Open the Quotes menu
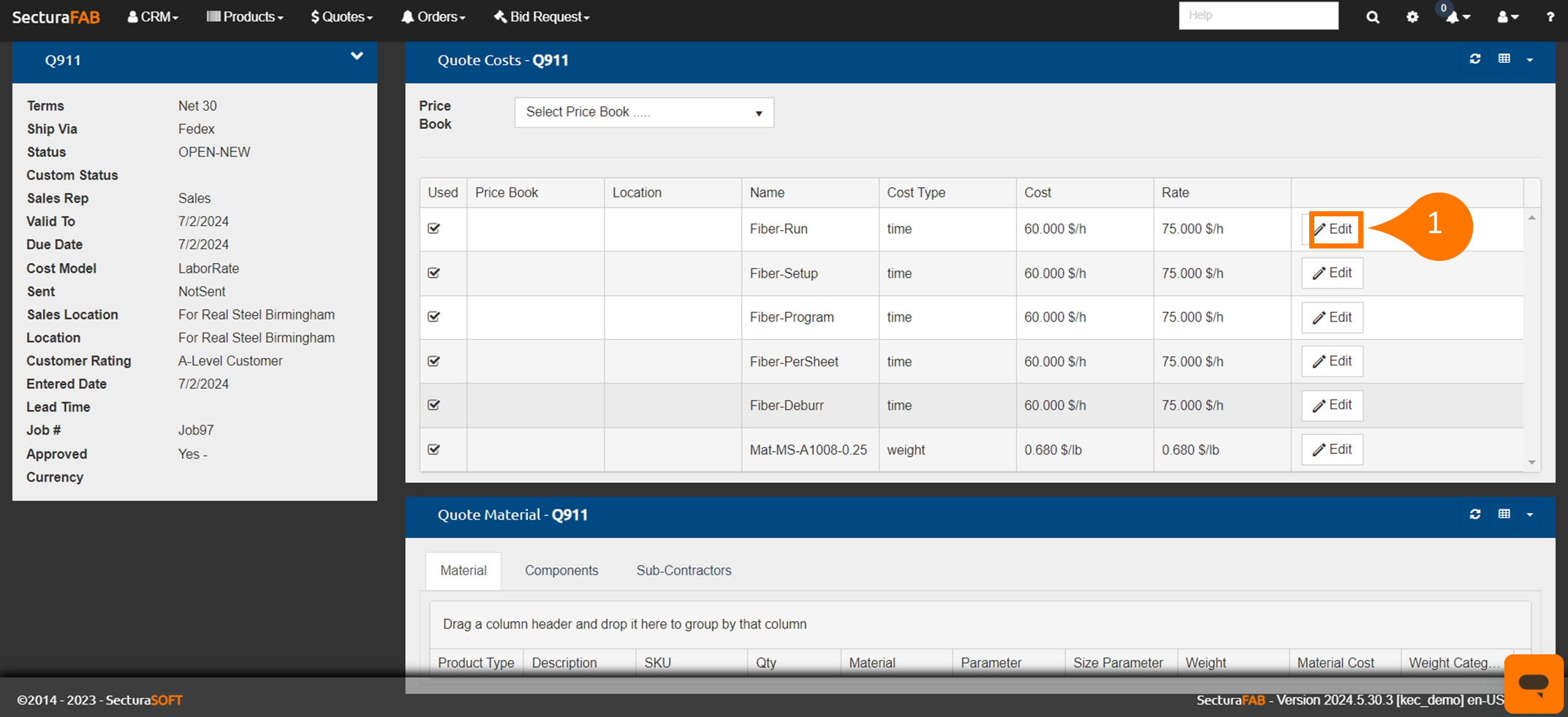This screenshot has height=717, width=1568. pyautogui.click(x=341, y=17)
